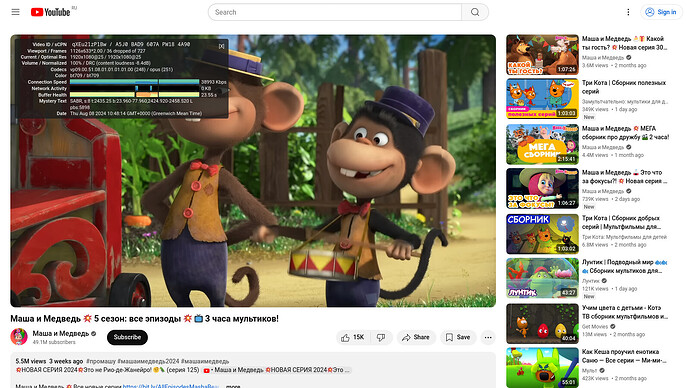Subscribe to Маша и Медведь channel
Viewport: 690px width, 388px height.
tap(127, 337)
